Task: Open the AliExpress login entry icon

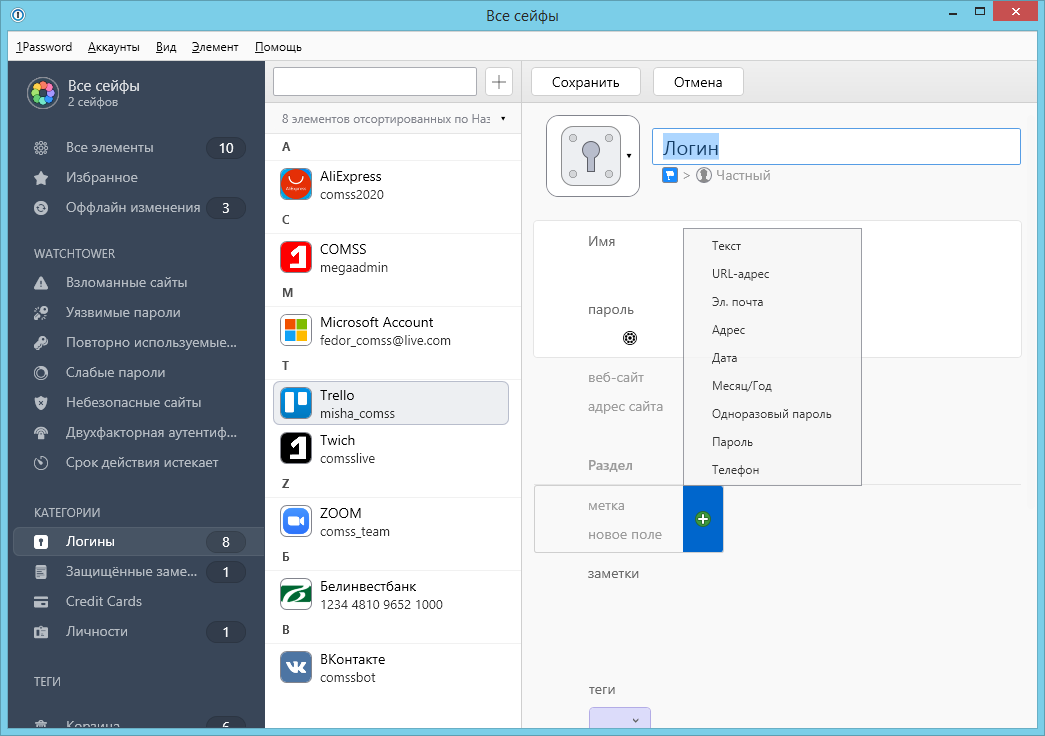Action: pos(296,185)
